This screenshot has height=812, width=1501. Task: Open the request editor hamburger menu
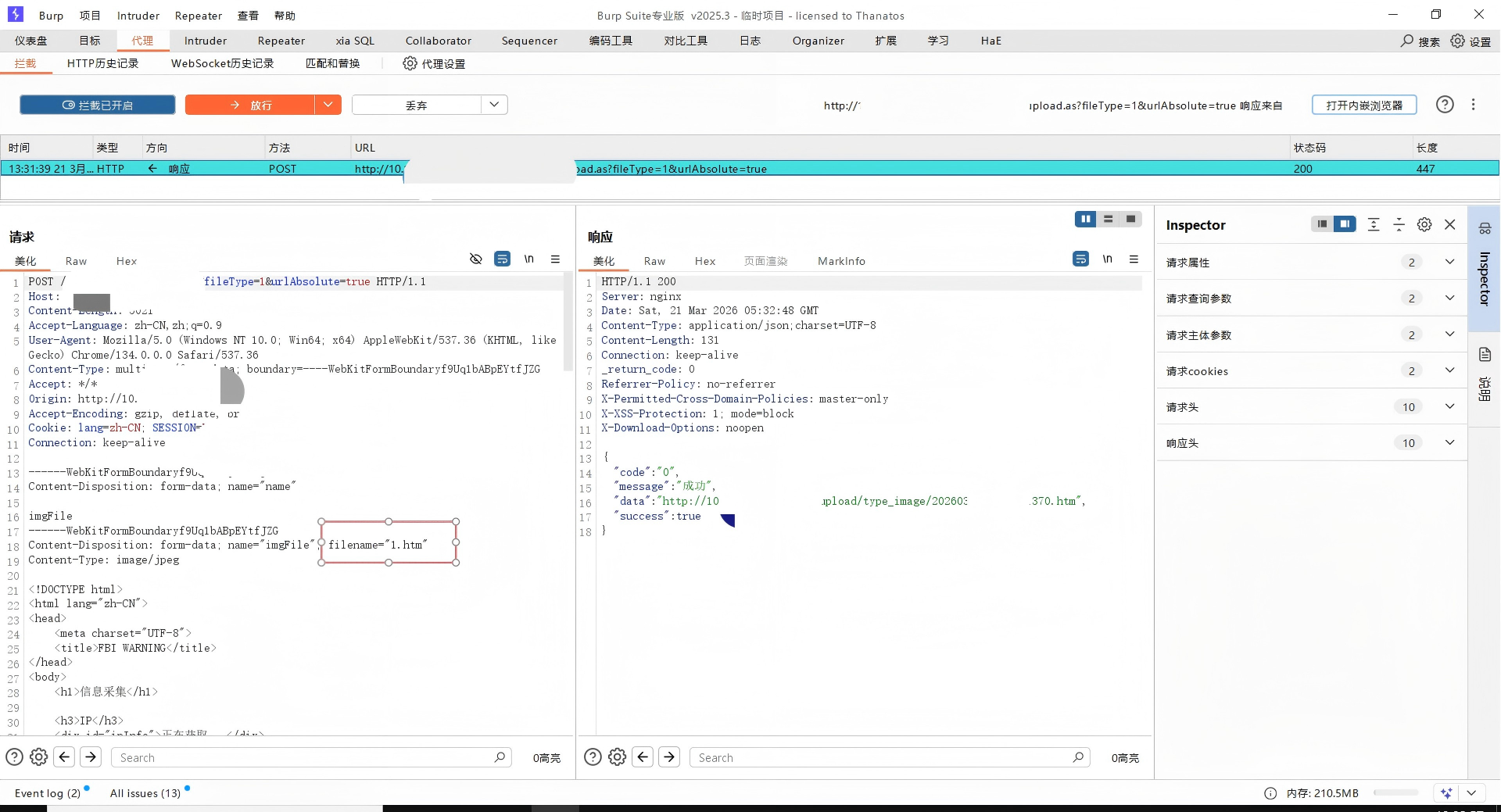tap(555, 259)
